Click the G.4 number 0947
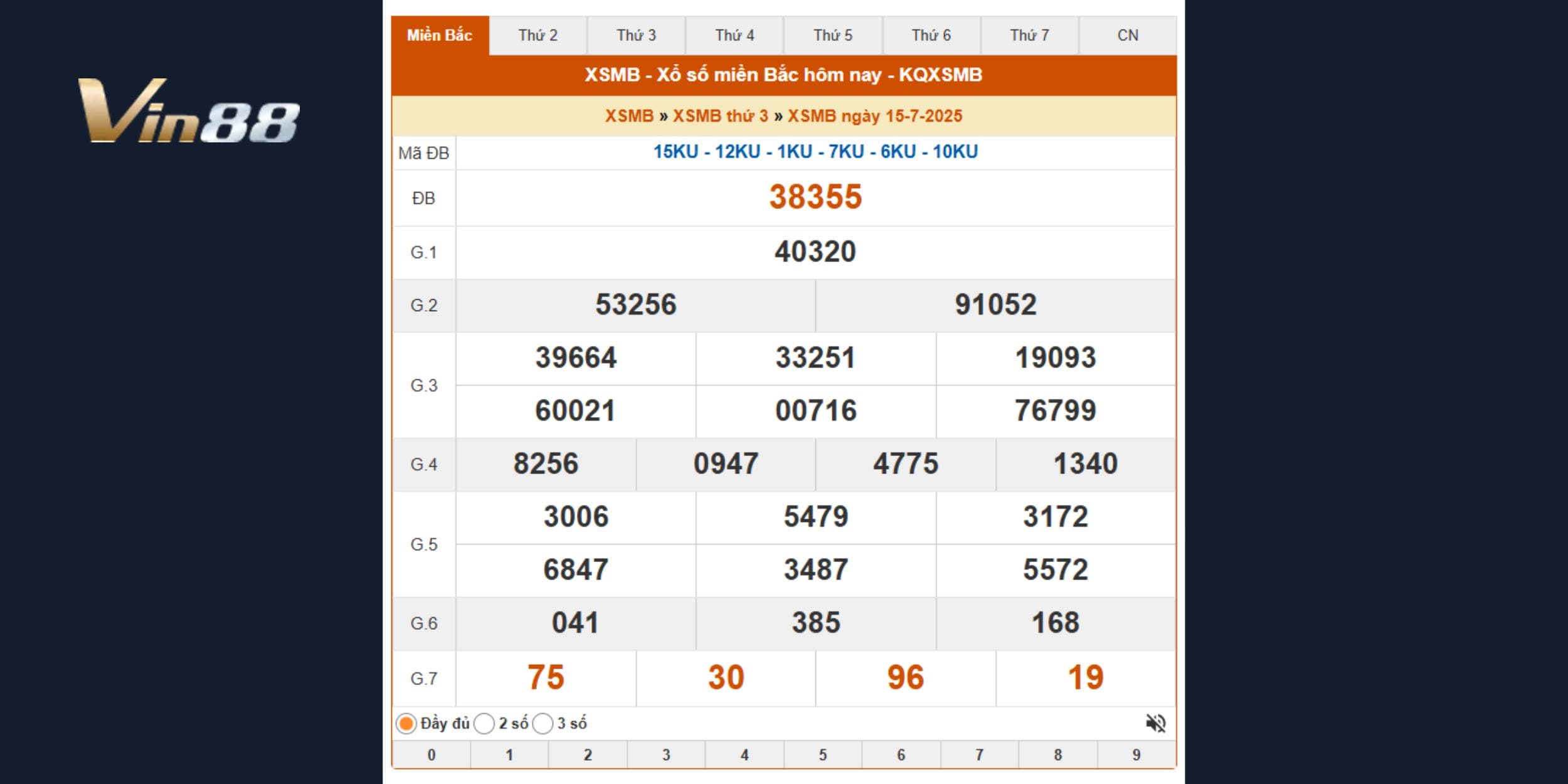The height and width of the screenshot is (784, 1568). click(726, 464)
